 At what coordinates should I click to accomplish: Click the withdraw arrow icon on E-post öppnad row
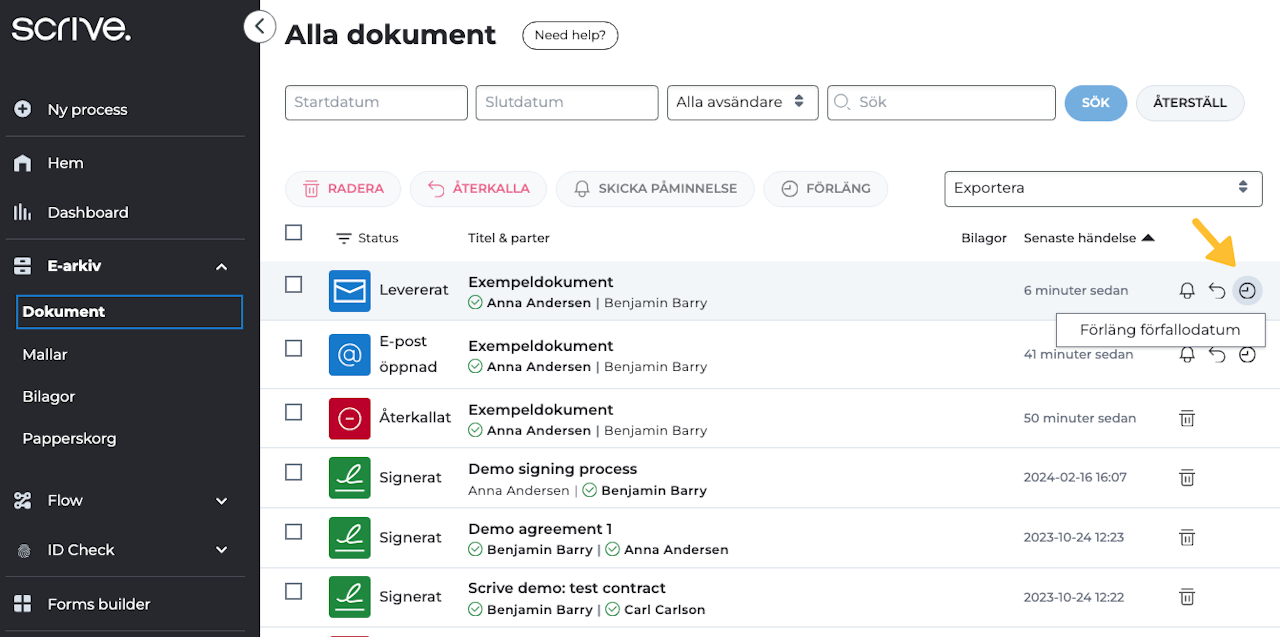(1217, 355)
